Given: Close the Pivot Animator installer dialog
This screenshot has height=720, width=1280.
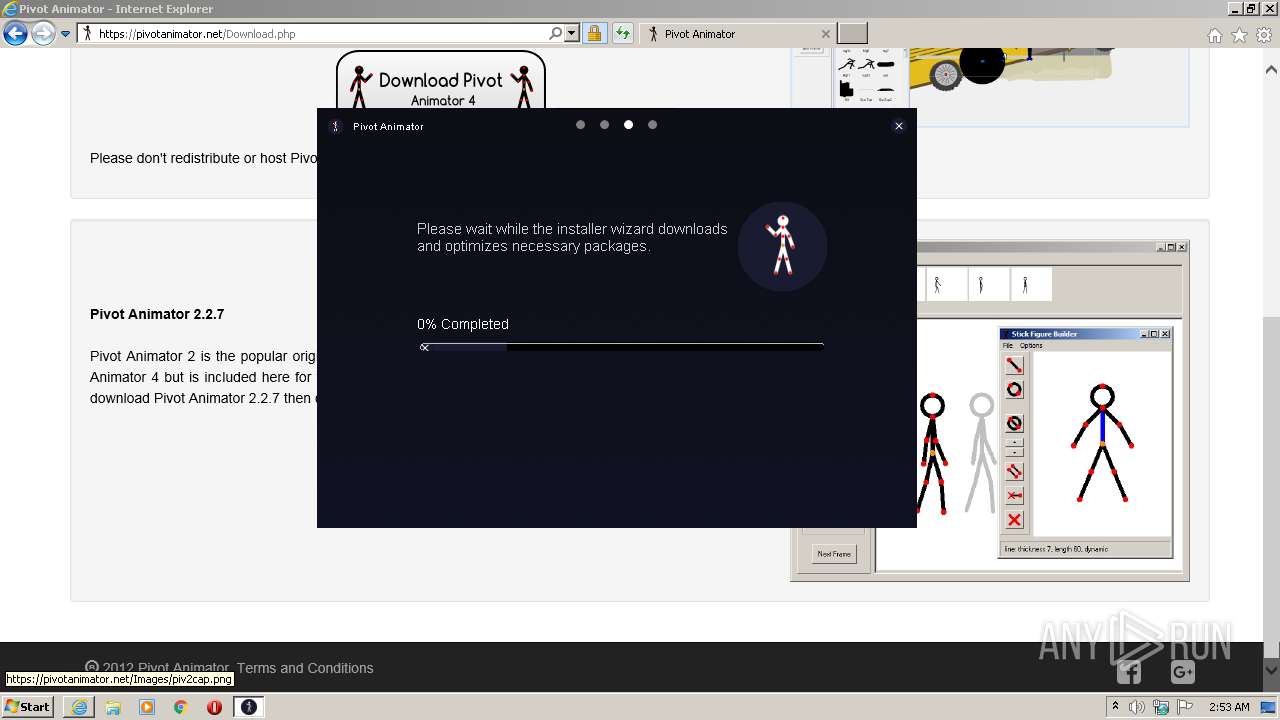Looking at the screenshot, I should [899, 126].
